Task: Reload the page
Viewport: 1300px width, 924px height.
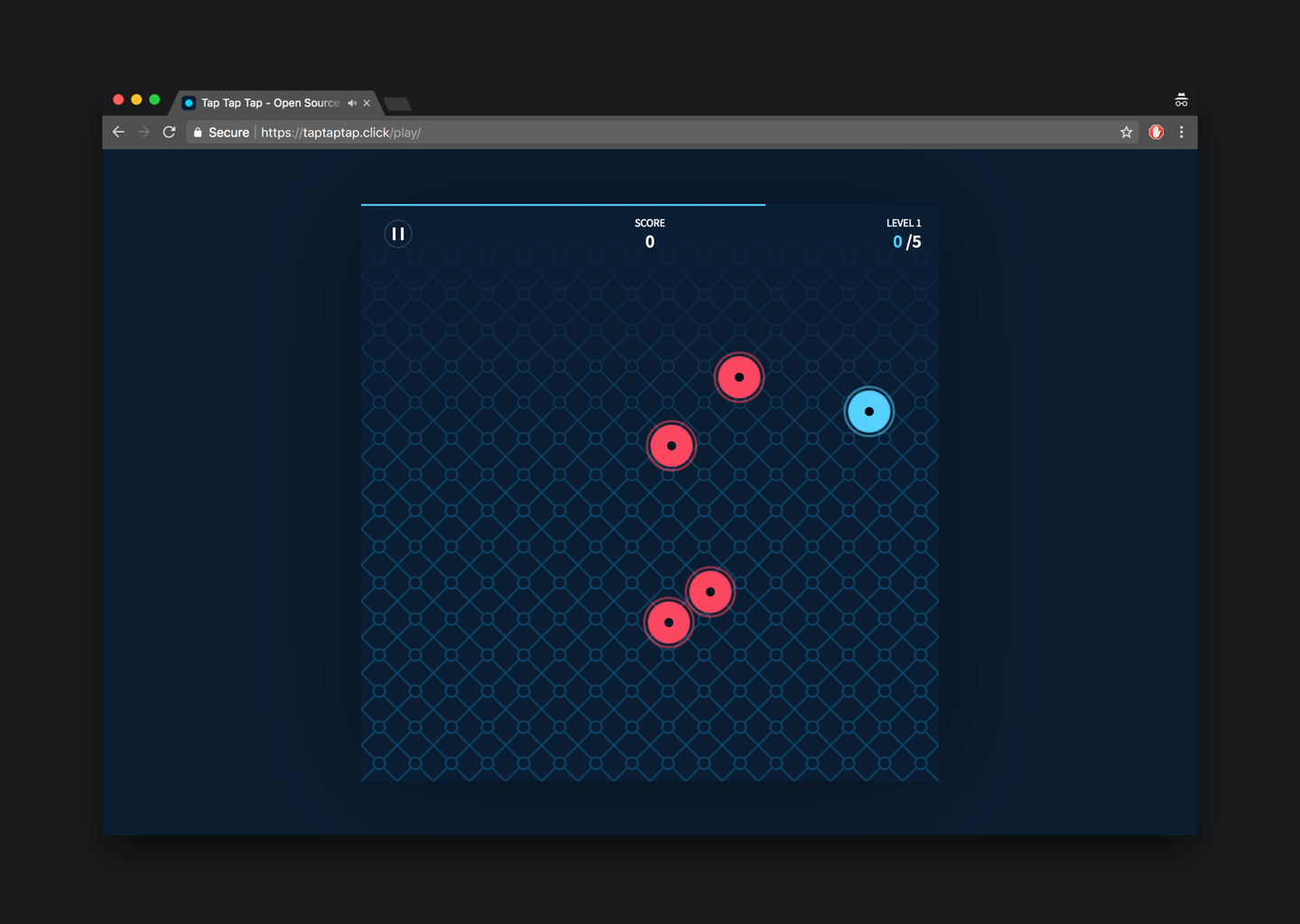Action: tap(170, 132)
